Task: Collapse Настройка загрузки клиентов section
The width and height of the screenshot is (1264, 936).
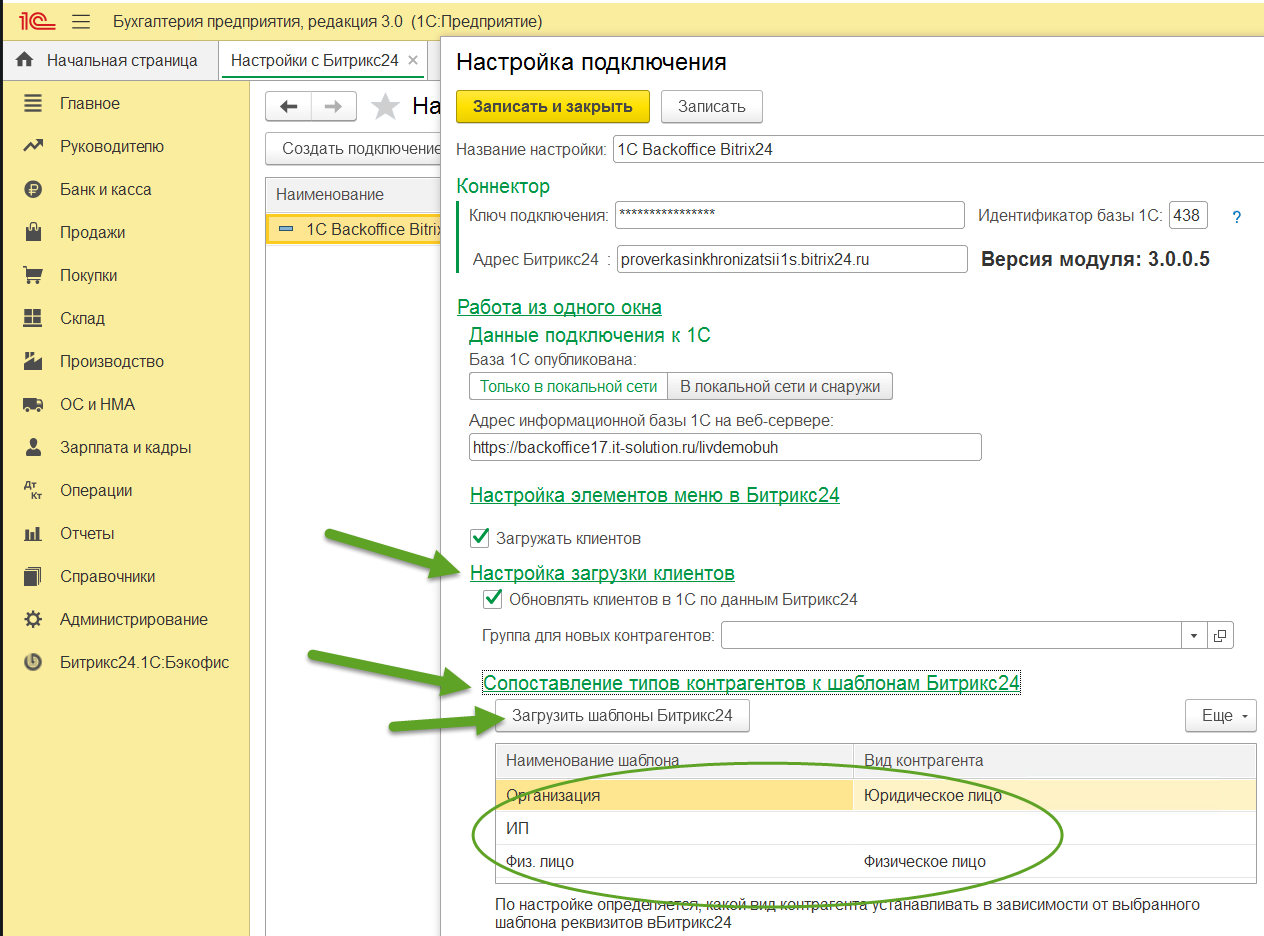Action: [x=602, y=573]
